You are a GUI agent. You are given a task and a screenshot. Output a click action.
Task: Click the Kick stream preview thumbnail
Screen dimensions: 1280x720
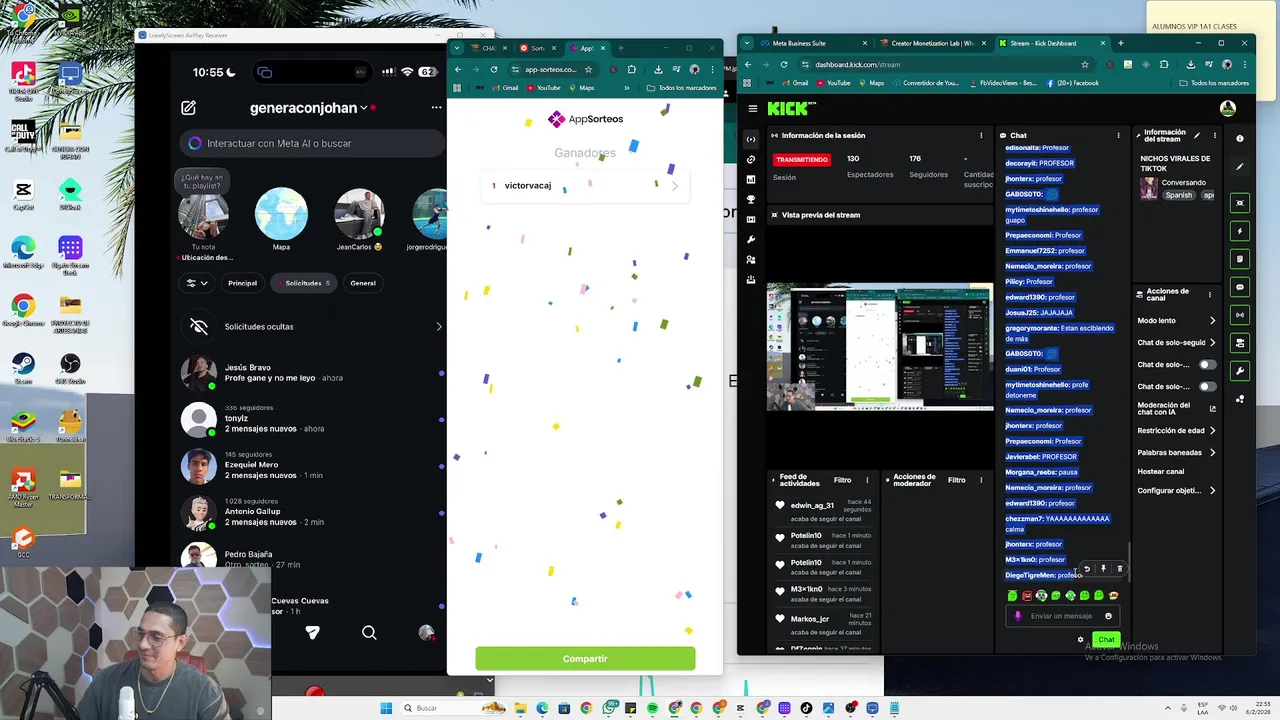click(880, 346)
